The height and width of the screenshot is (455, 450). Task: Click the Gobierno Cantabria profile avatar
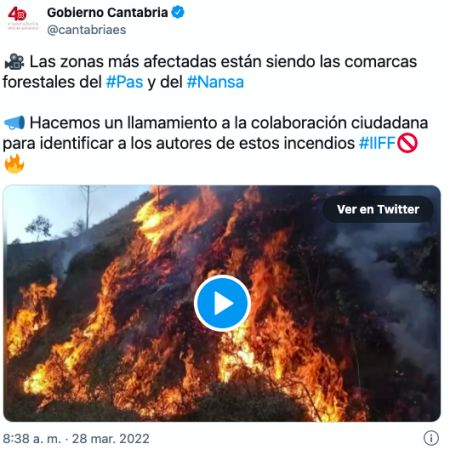pos(23,19)
